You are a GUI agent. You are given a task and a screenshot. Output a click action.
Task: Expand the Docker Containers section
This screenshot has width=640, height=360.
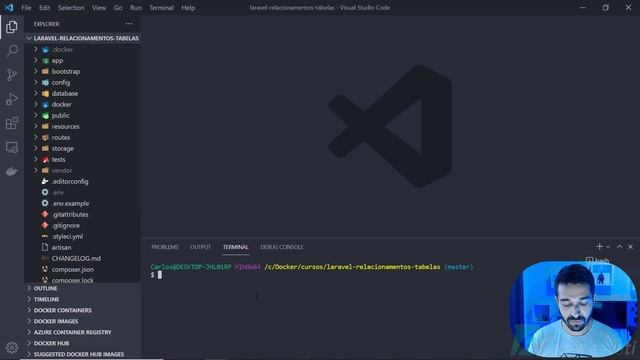point(82,310)
